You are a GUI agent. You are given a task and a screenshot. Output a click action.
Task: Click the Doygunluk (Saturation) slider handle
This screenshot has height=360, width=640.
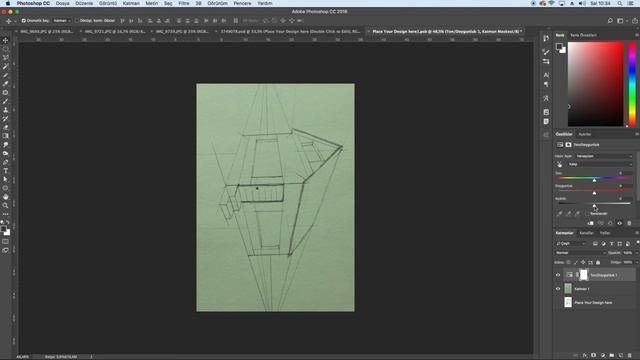pyautogui.click(x=594, y=193)
